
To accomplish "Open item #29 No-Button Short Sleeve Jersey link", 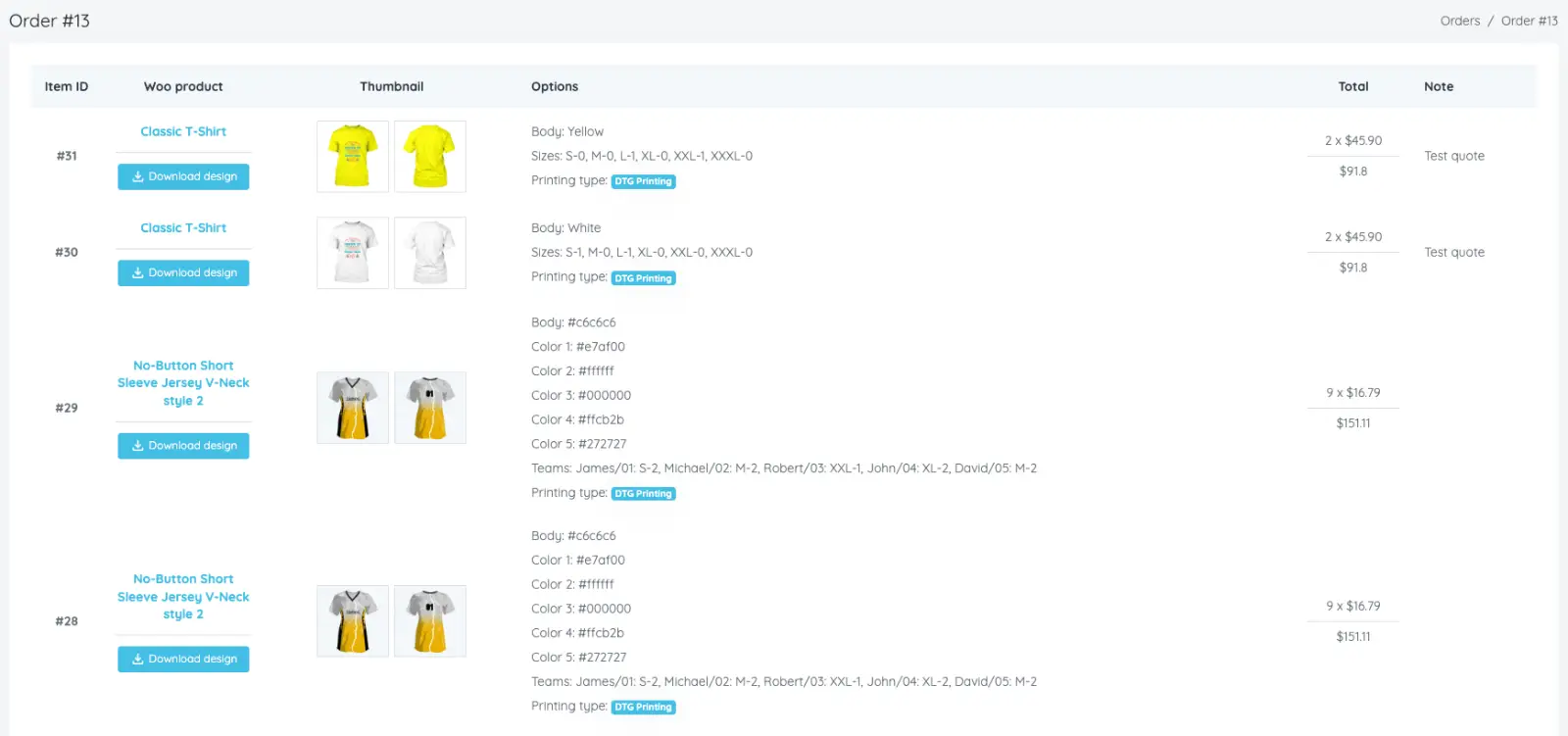I will tap(183, 383).
